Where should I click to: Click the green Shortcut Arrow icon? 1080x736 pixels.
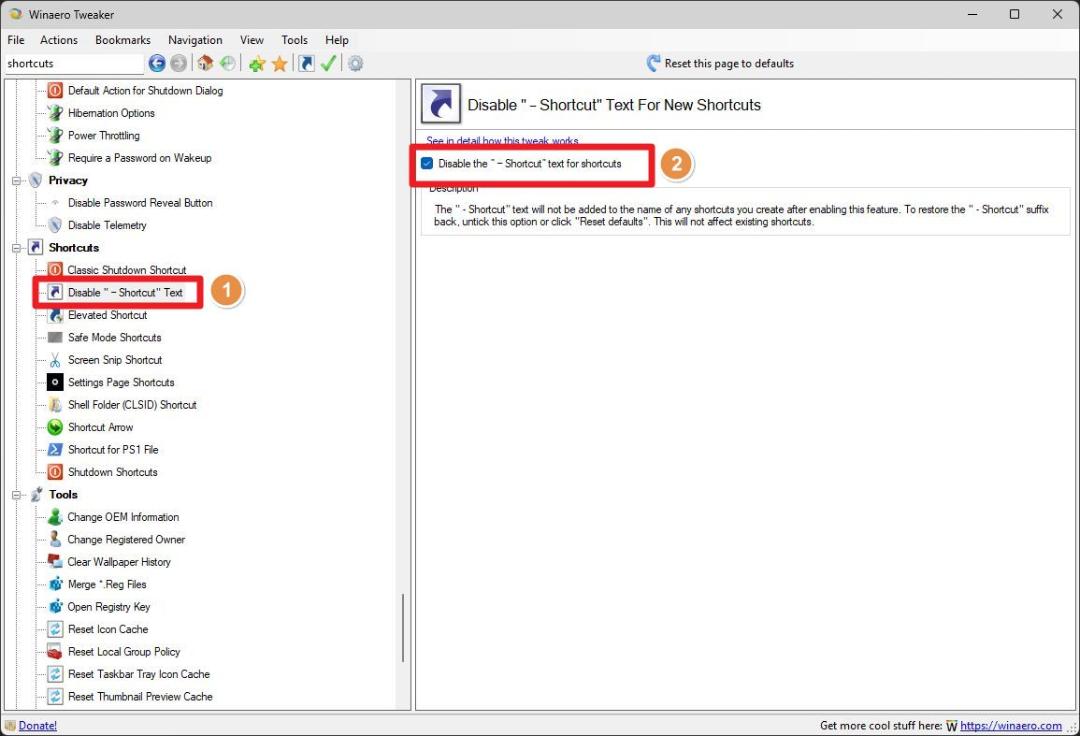55,427
